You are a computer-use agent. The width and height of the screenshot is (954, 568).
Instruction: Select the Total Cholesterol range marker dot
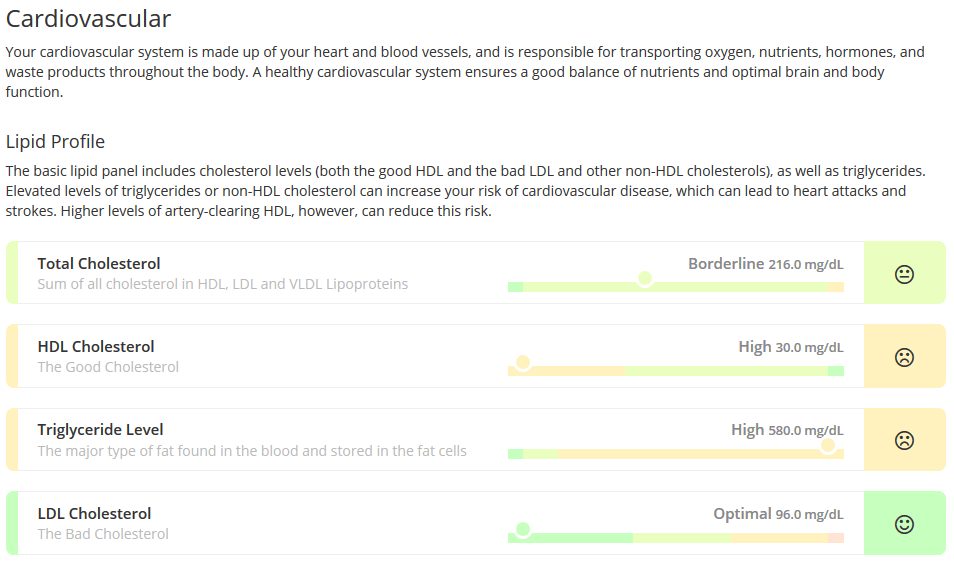645,279
